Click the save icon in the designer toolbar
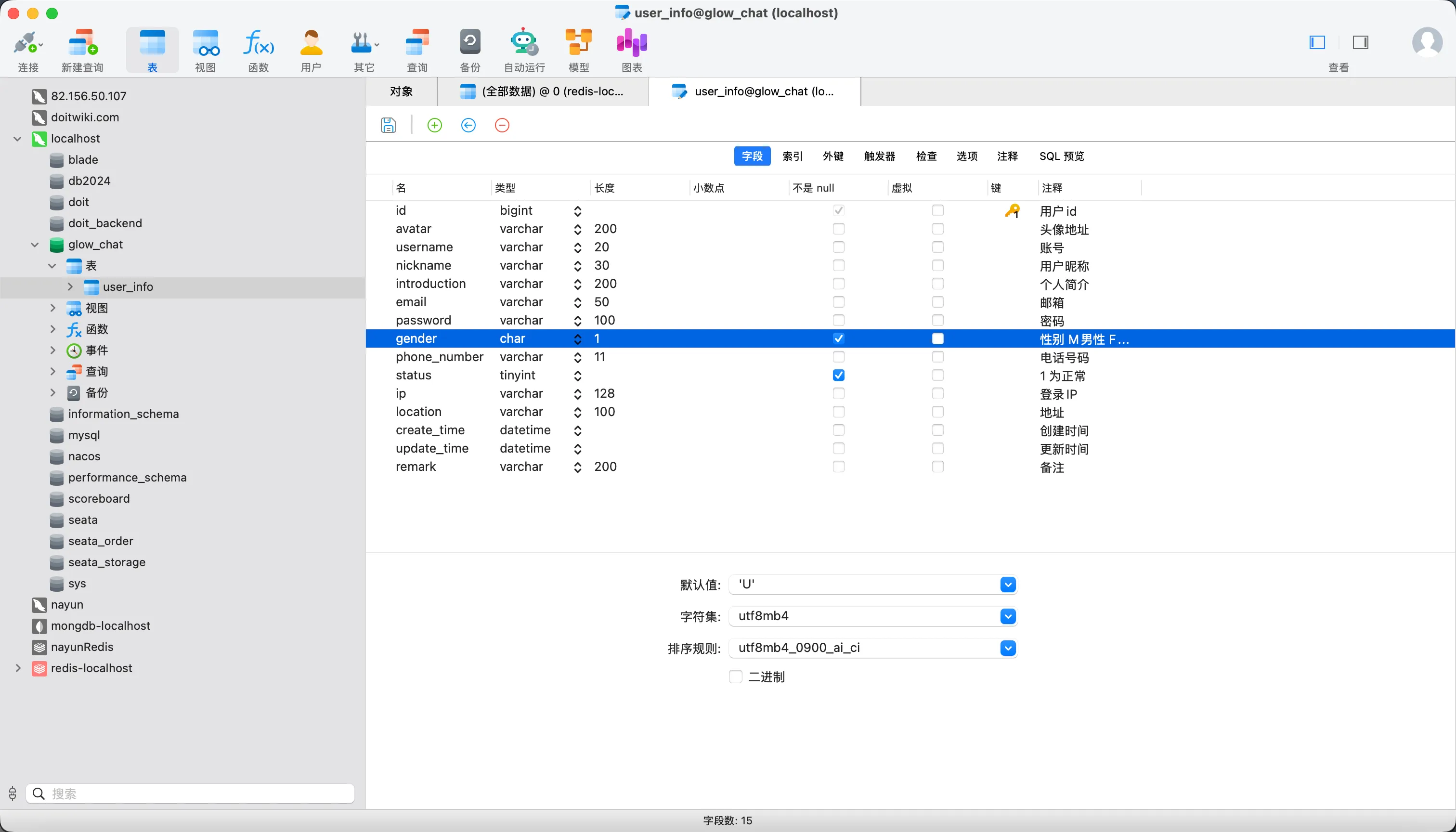 (x=388, y=125)
